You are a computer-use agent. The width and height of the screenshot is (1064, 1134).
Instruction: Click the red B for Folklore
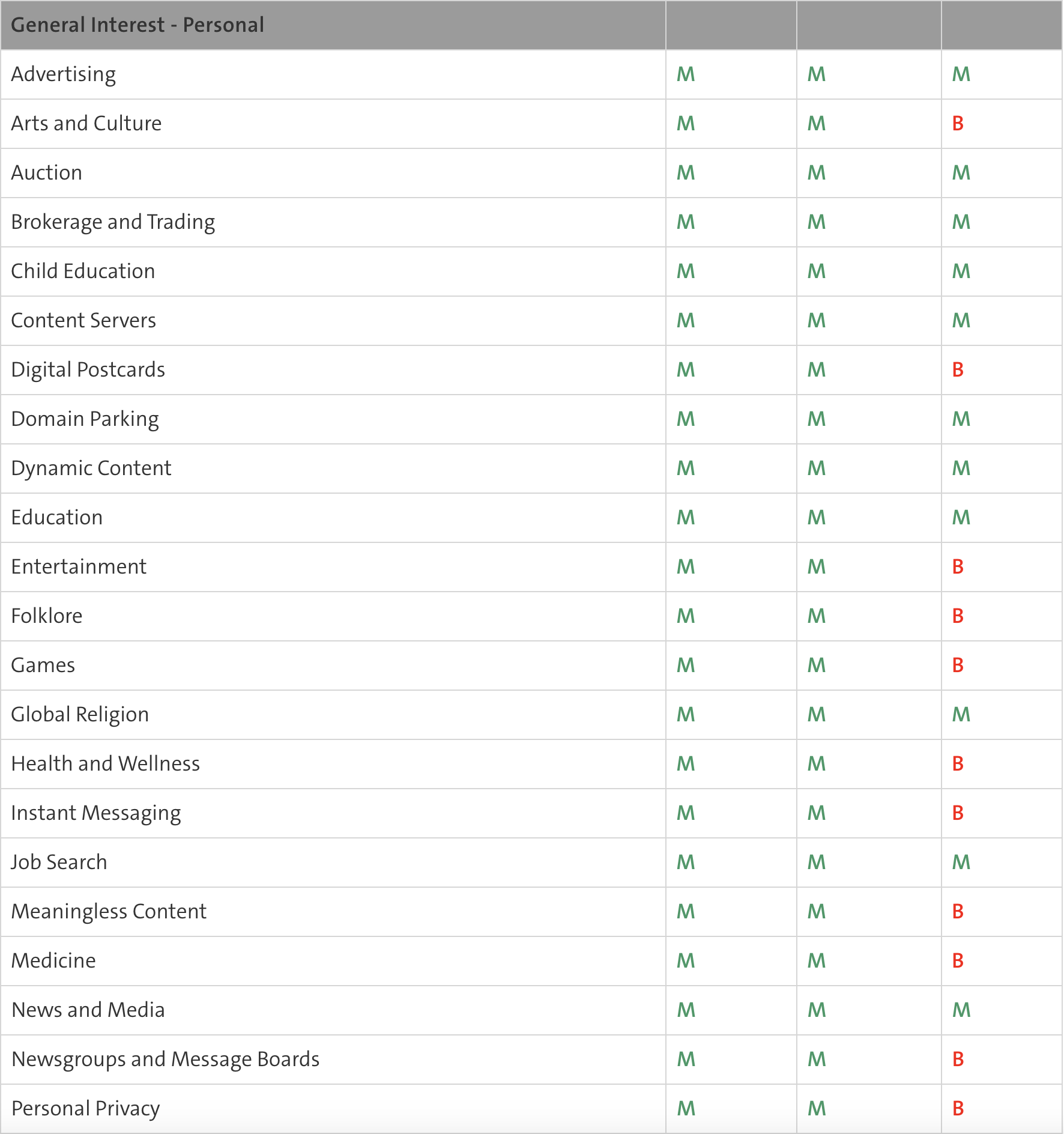click(958, 616)
